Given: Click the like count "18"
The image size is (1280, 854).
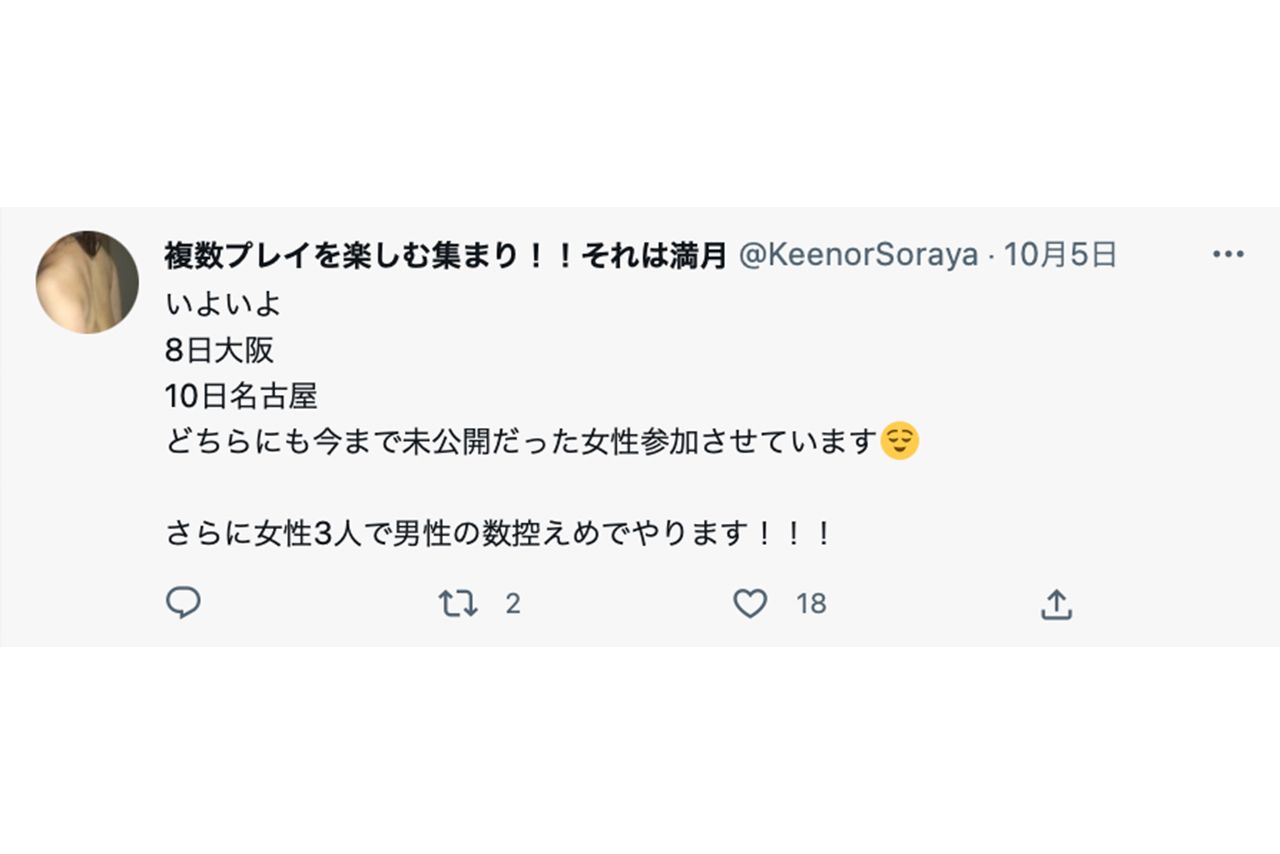Looking at the screenshot, I should click(x=810, y=603).
